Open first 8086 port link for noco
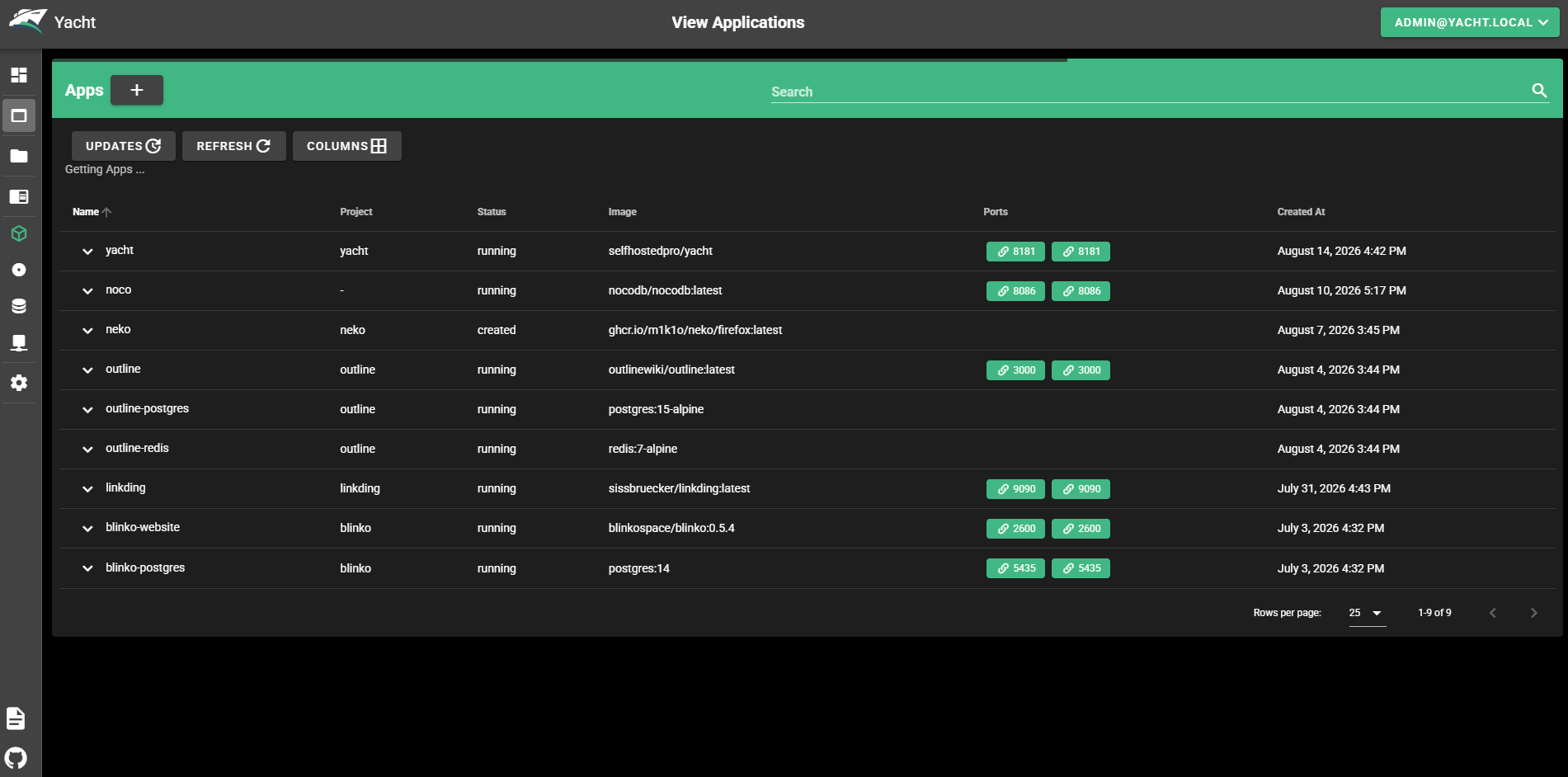This screenshot has width=1568, height=777. pos(1015,291)
